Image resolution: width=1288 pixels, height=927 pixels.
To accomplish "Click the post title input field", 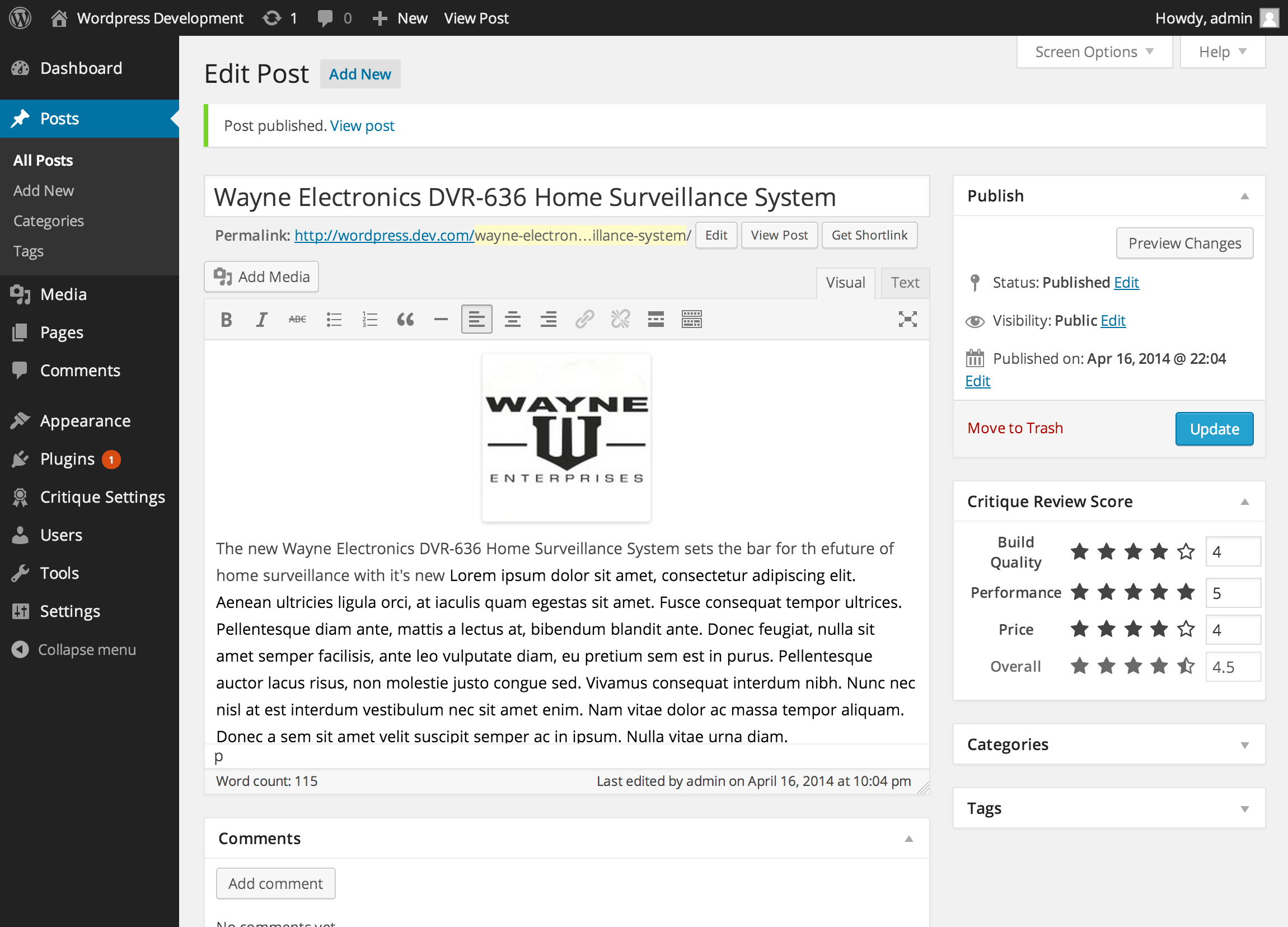I will (566, 196).
